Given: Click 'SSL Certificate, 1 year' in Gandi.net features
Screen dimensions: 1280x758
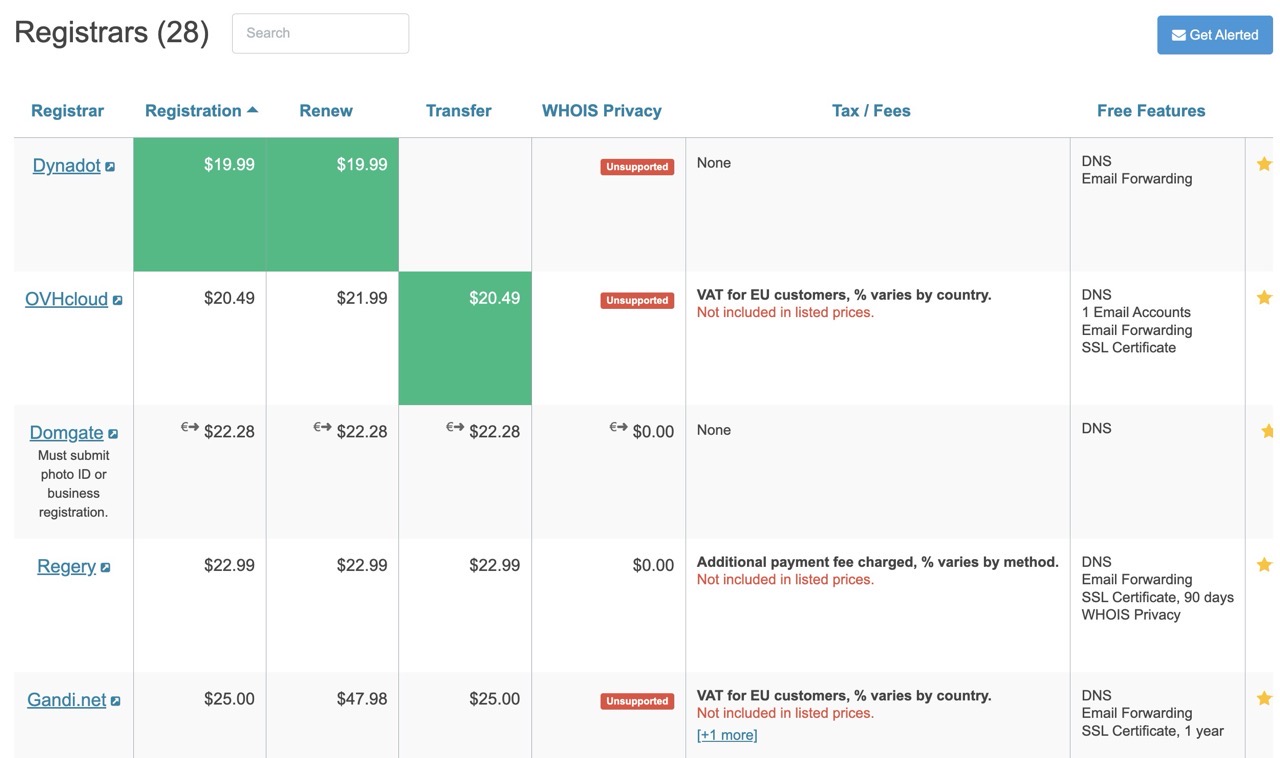Looking at the screenshot, I should tap(1153, 731).
